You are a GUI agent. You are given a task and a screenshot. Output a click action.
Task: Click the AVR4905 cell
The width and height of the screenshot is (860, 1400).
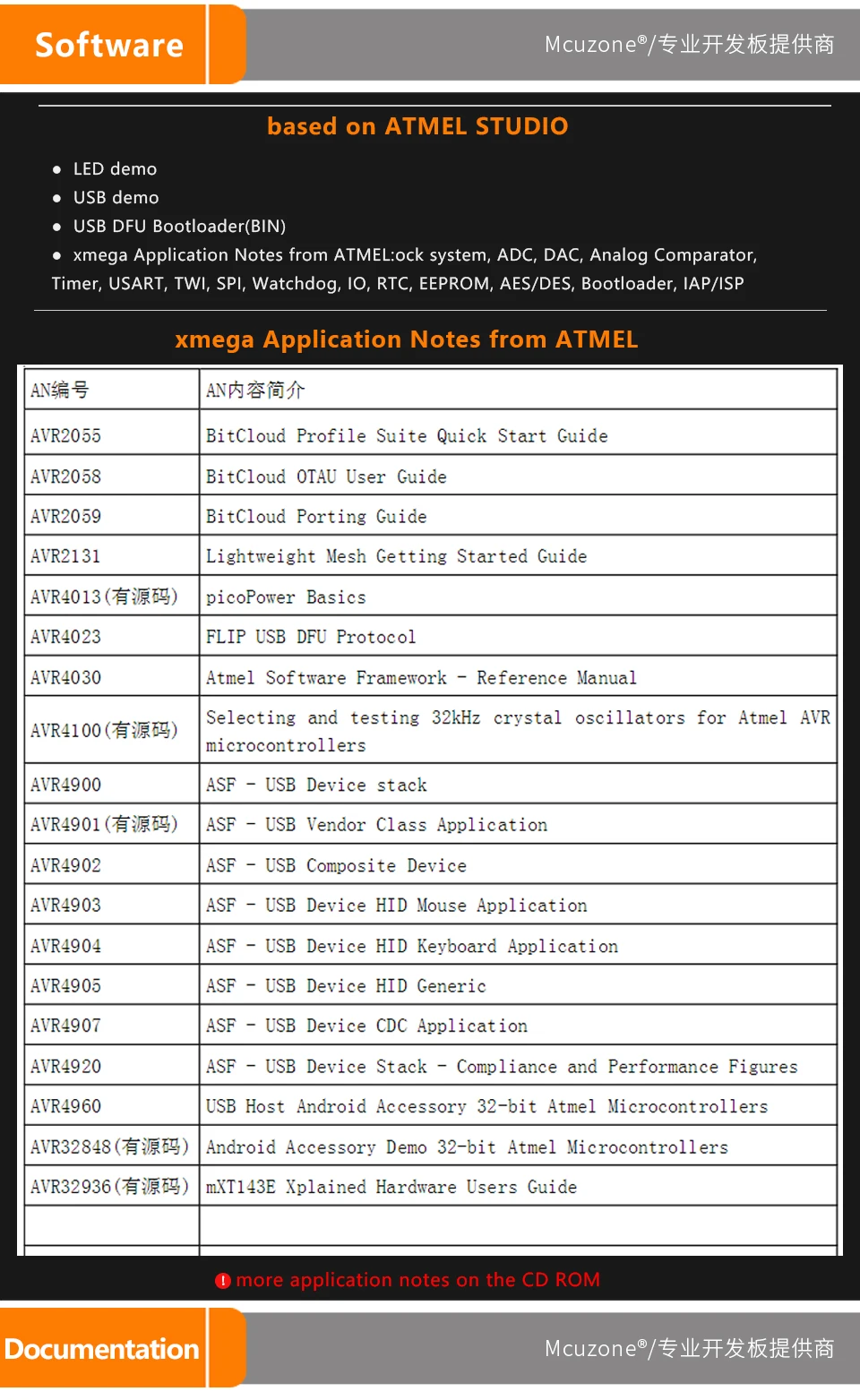click(112, 985)
